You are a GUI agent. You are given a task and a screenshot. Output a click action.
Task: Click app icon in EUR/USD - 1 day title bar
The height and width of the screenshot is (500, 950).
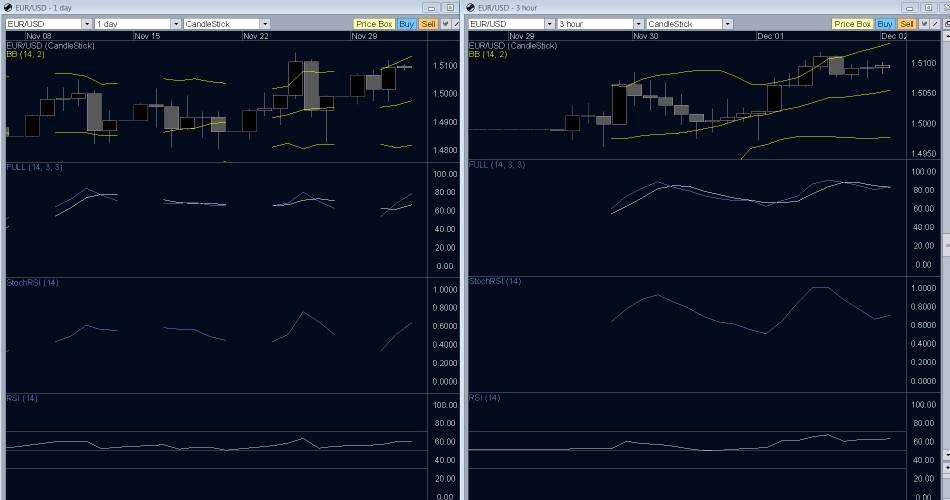(x=8, y=7)
